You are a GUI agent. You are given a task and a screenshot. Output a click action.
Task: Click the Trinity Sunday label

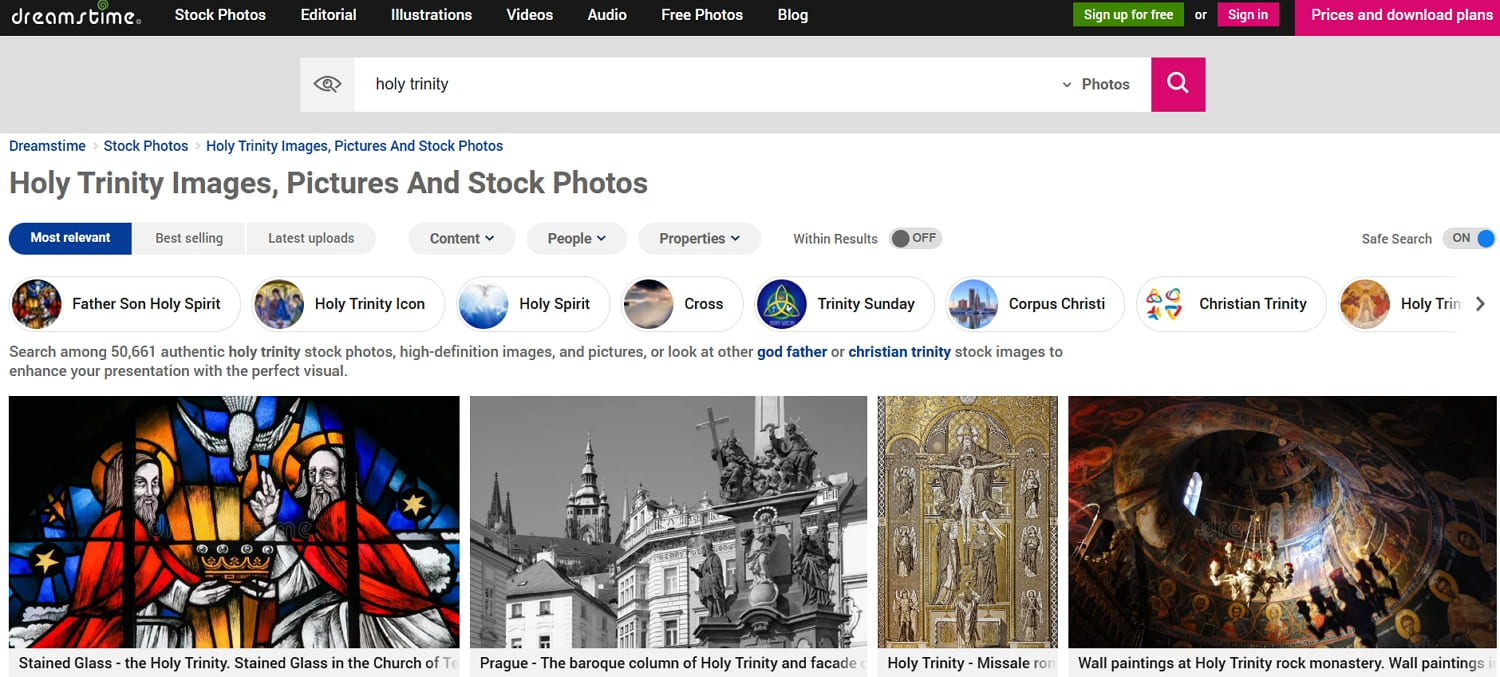[866, 304]
